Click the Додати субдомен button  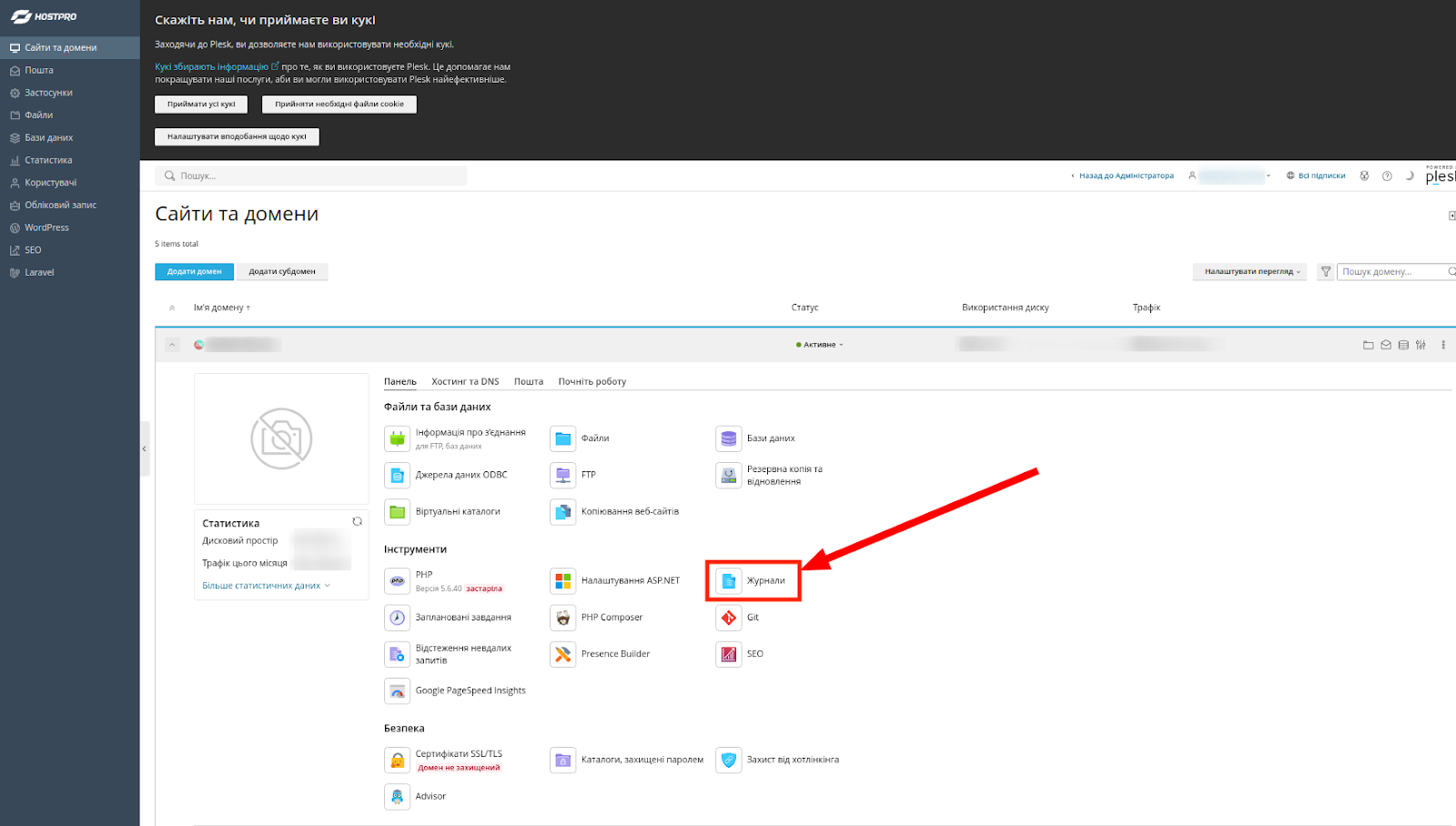coord(282,271)
